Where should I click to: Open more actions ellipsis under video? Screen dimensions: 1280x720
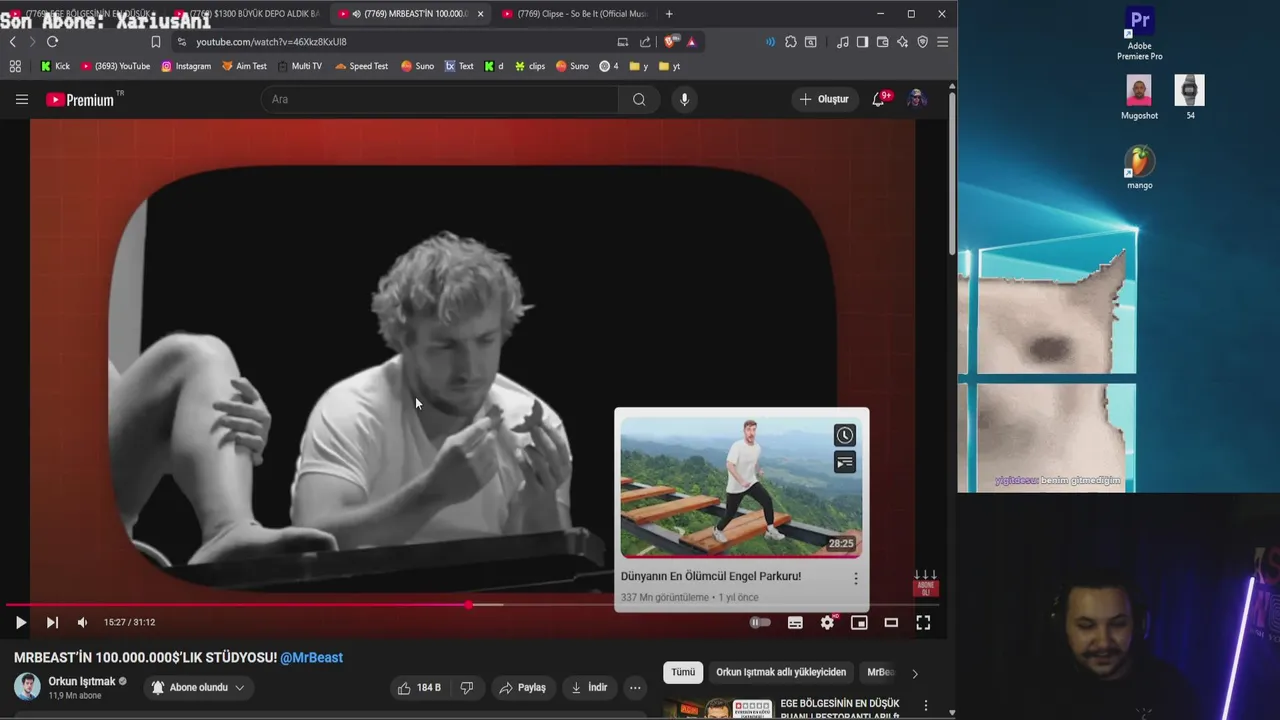coord(635,687)
